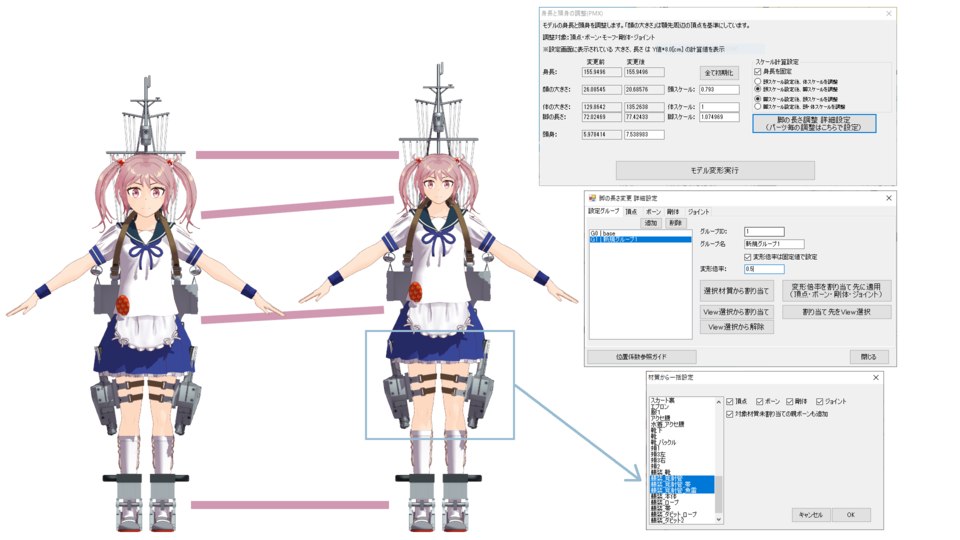This screenshot has height=540, width=960.
Task: Click the 割り当て先をView選択 button
Action: pyautogui.click(x=836, y=312)
